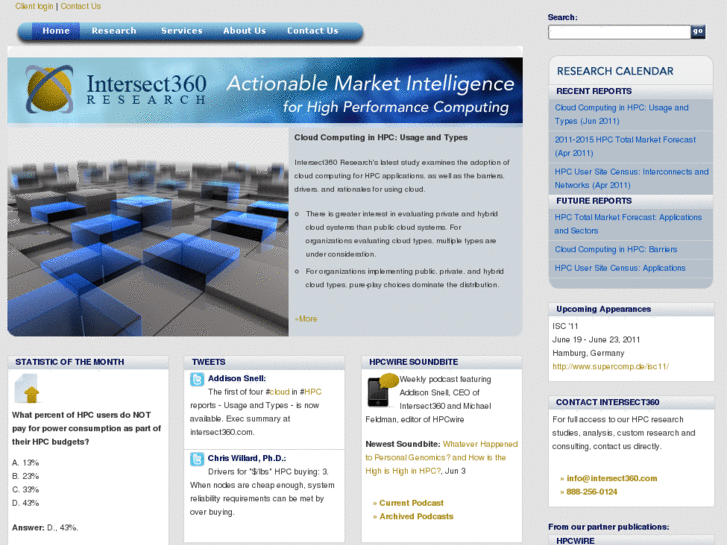Screen dimensions: 727x545
Task: Click the Statistic of the Month header
Action: pos(70,362)
